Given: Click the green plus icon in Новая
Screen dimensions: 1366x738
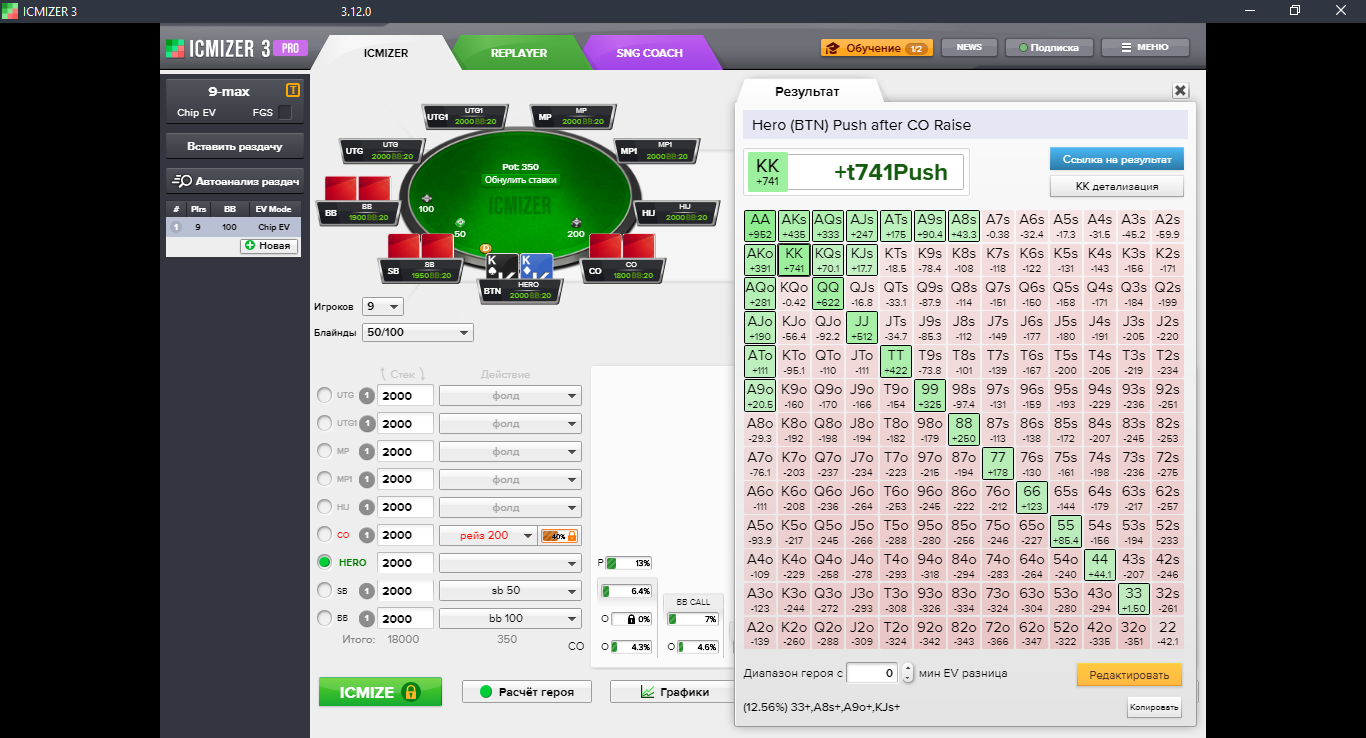Looking at the screenshot, I should tap(249, 245).
